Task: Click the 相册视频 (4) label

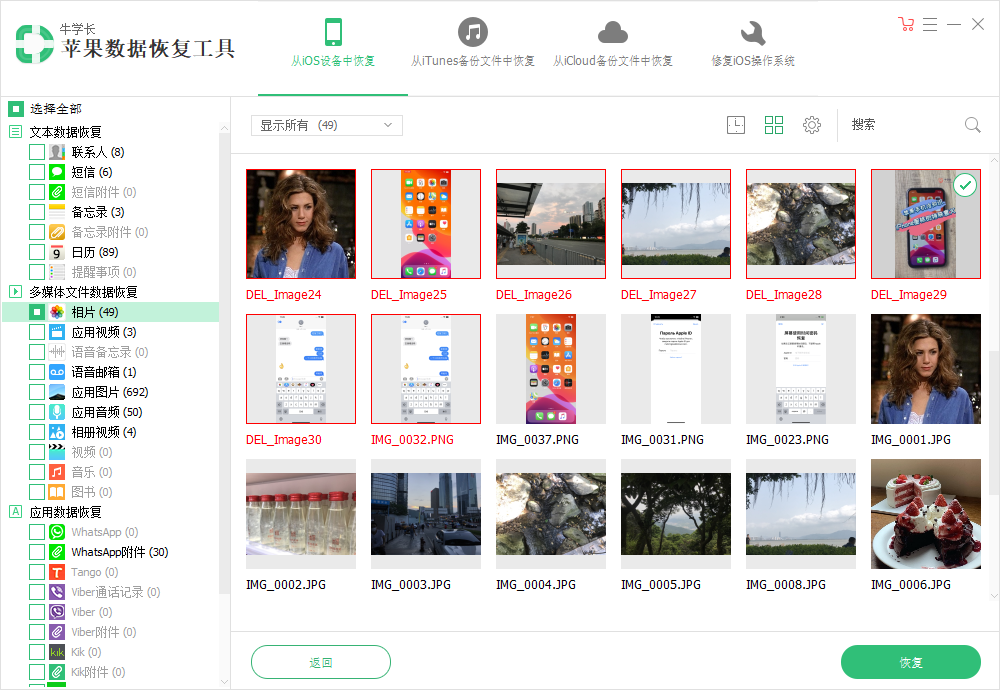Action: tap(103, 432)
